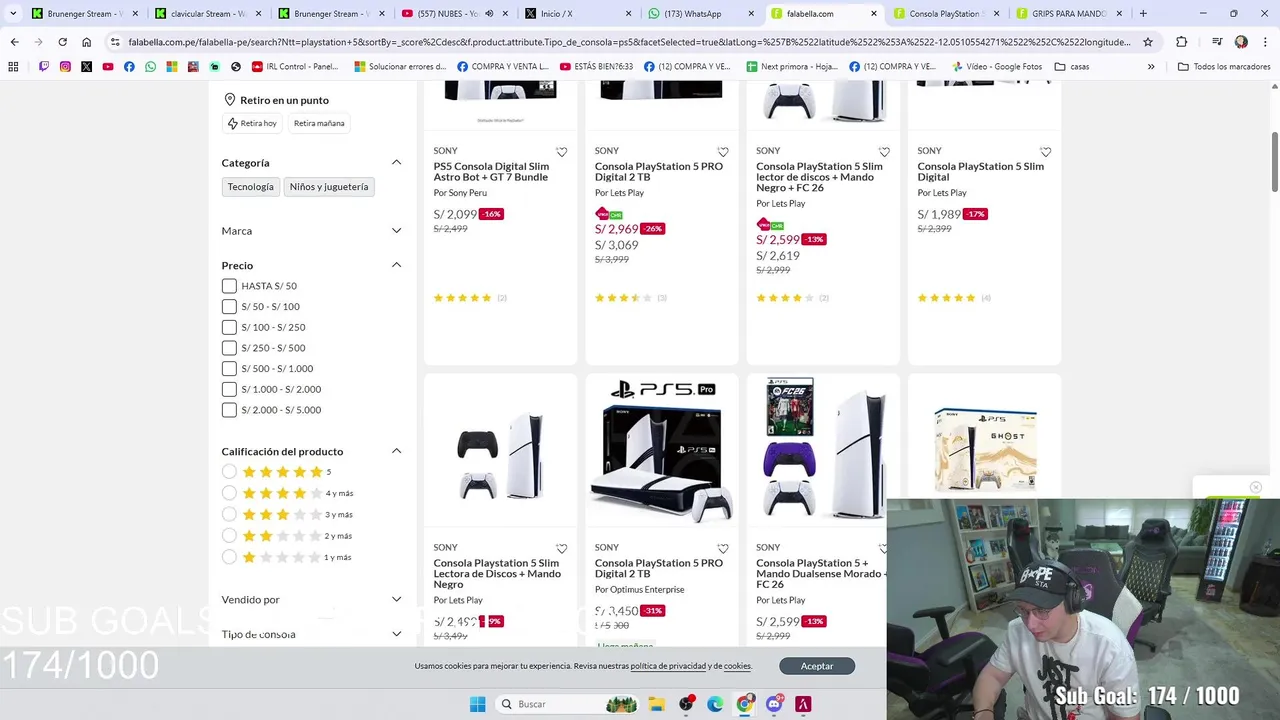Reload the page with refresh icon
The image size is (1280, 720).
coord(62,42)
